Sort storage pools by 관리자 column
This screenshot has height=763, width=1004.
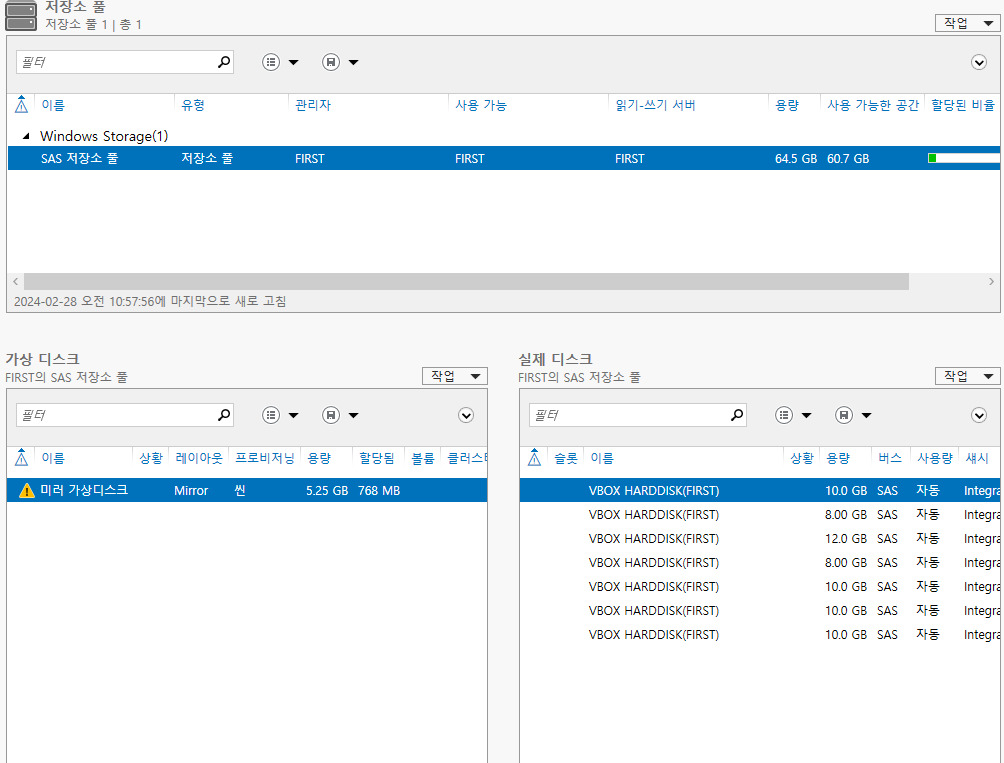313,105
